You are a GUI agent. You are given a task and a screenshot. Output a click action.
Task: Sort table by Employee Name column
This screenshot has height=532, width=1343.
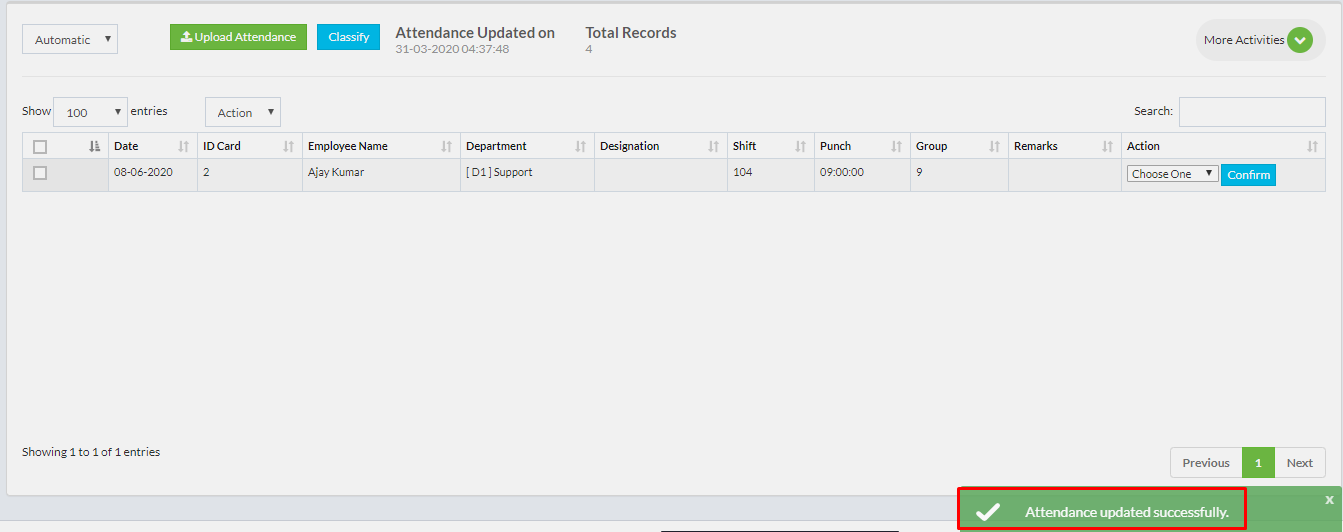(380, 146)
